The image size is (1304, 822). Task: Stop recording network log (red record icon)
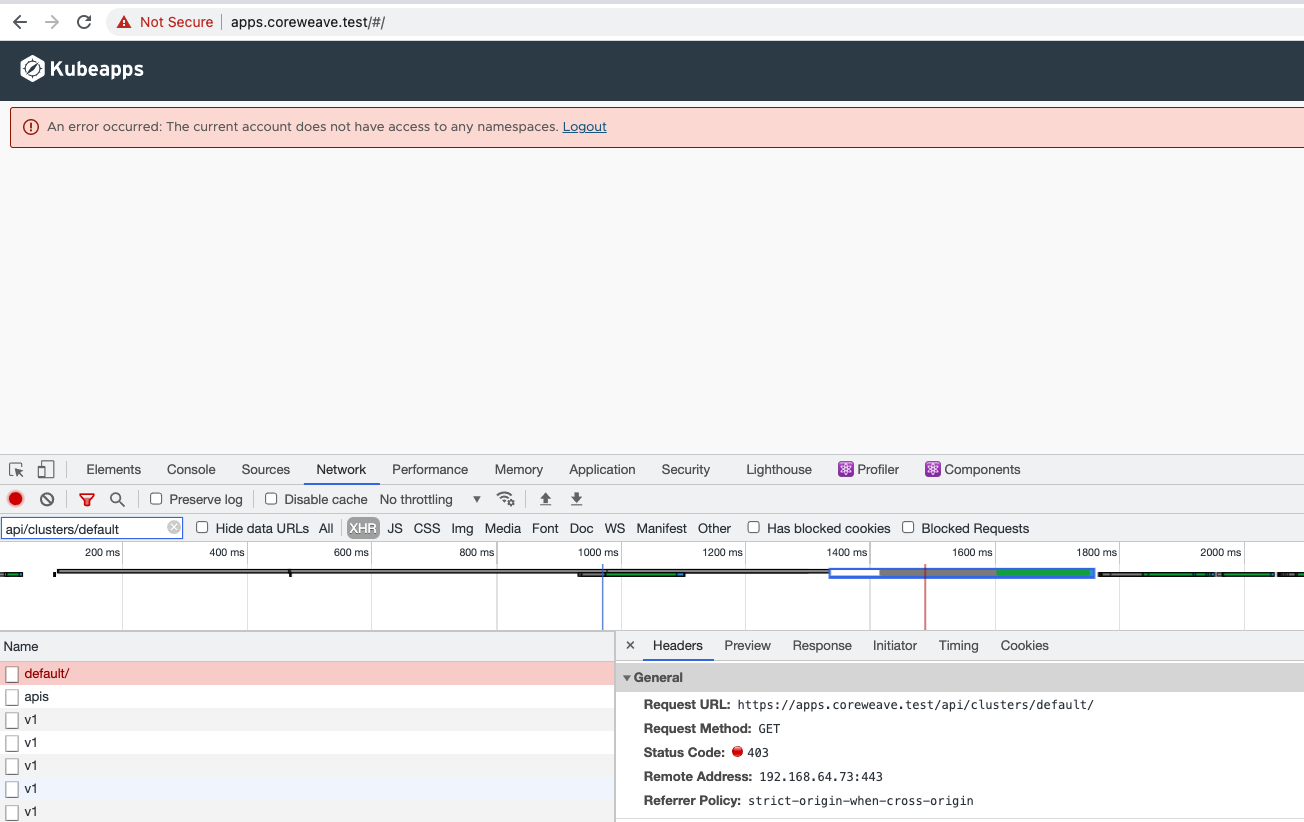click(x=15, y=498)
